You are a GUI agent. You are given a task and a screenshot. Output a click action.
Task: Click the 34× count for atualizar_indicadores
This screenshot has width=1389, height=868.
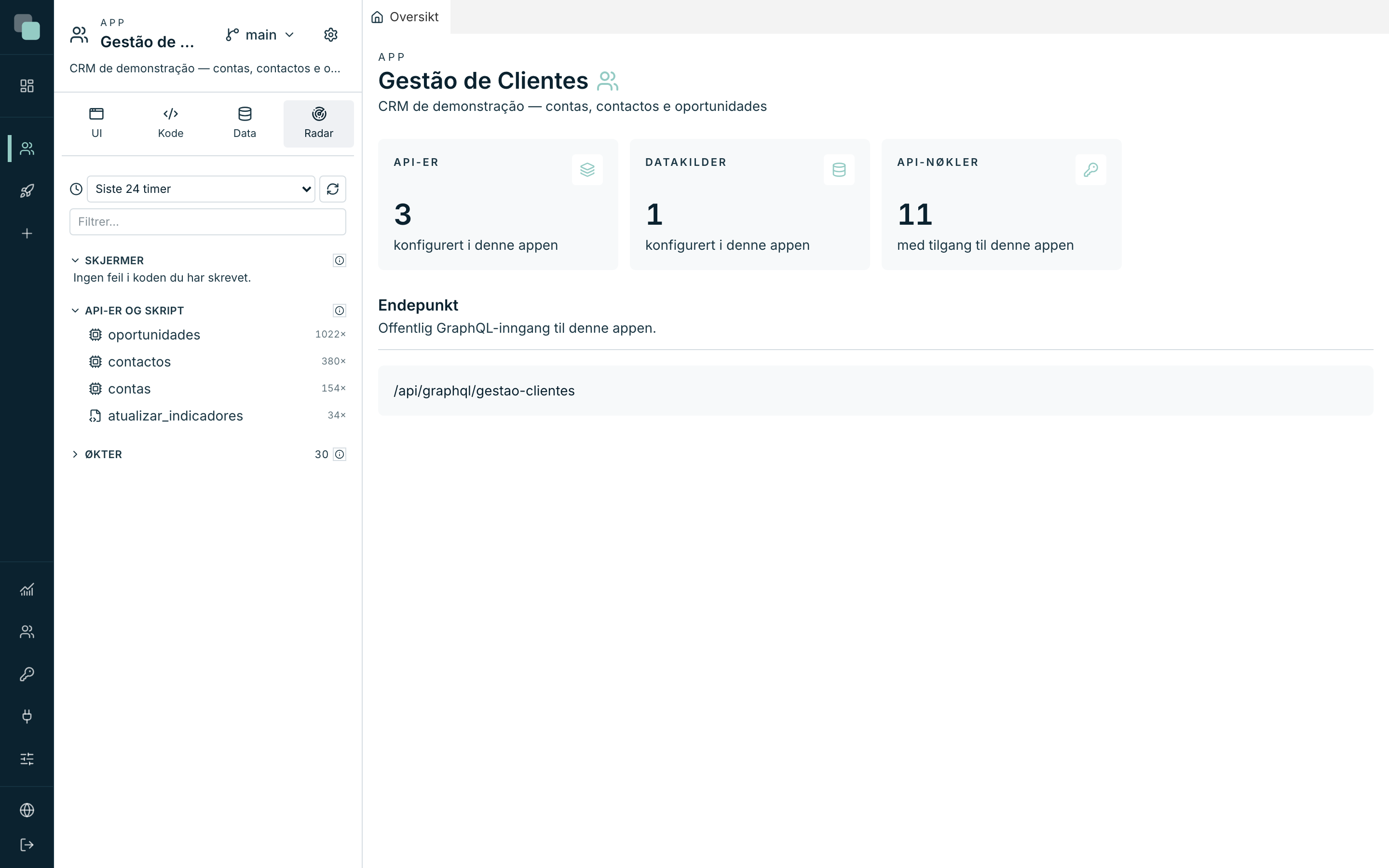pos(337,415)
